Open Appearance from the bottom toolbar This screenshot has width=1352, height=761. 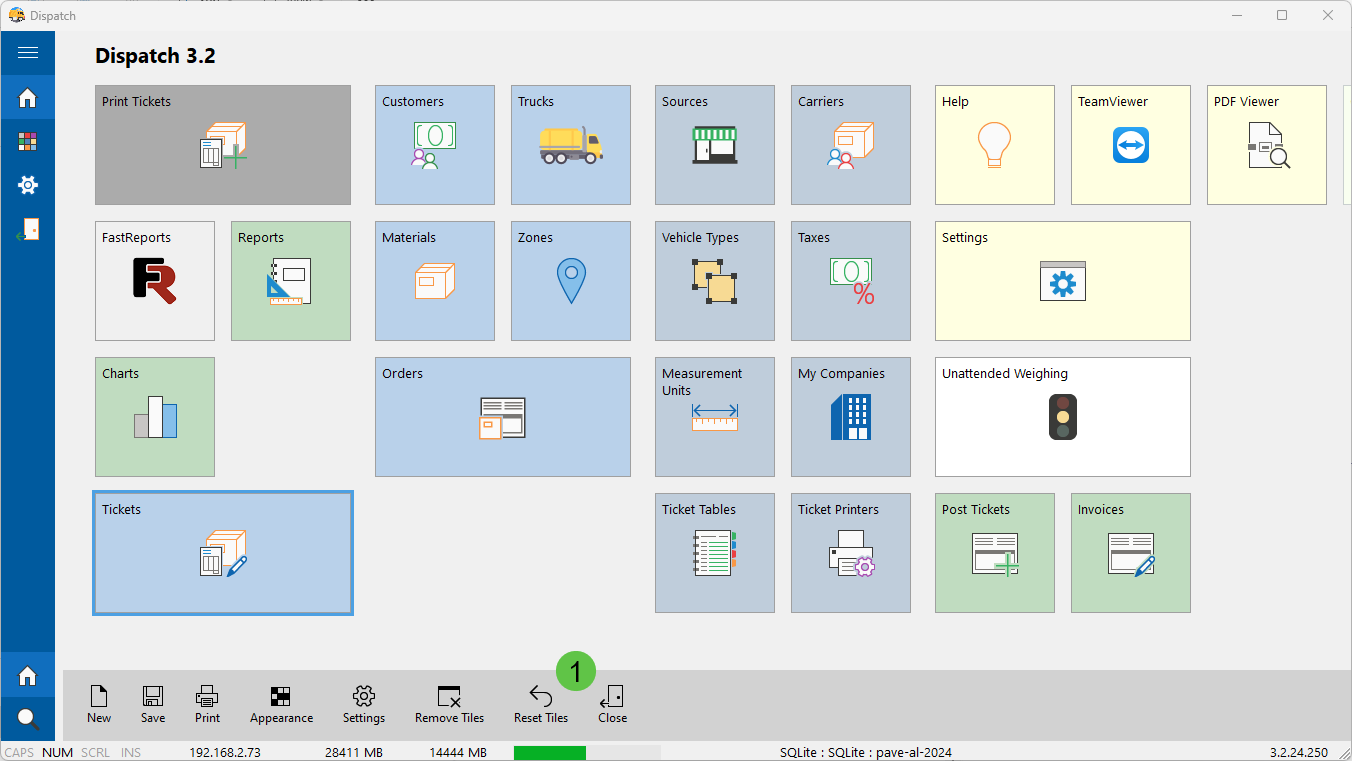[x=281, y=704]
